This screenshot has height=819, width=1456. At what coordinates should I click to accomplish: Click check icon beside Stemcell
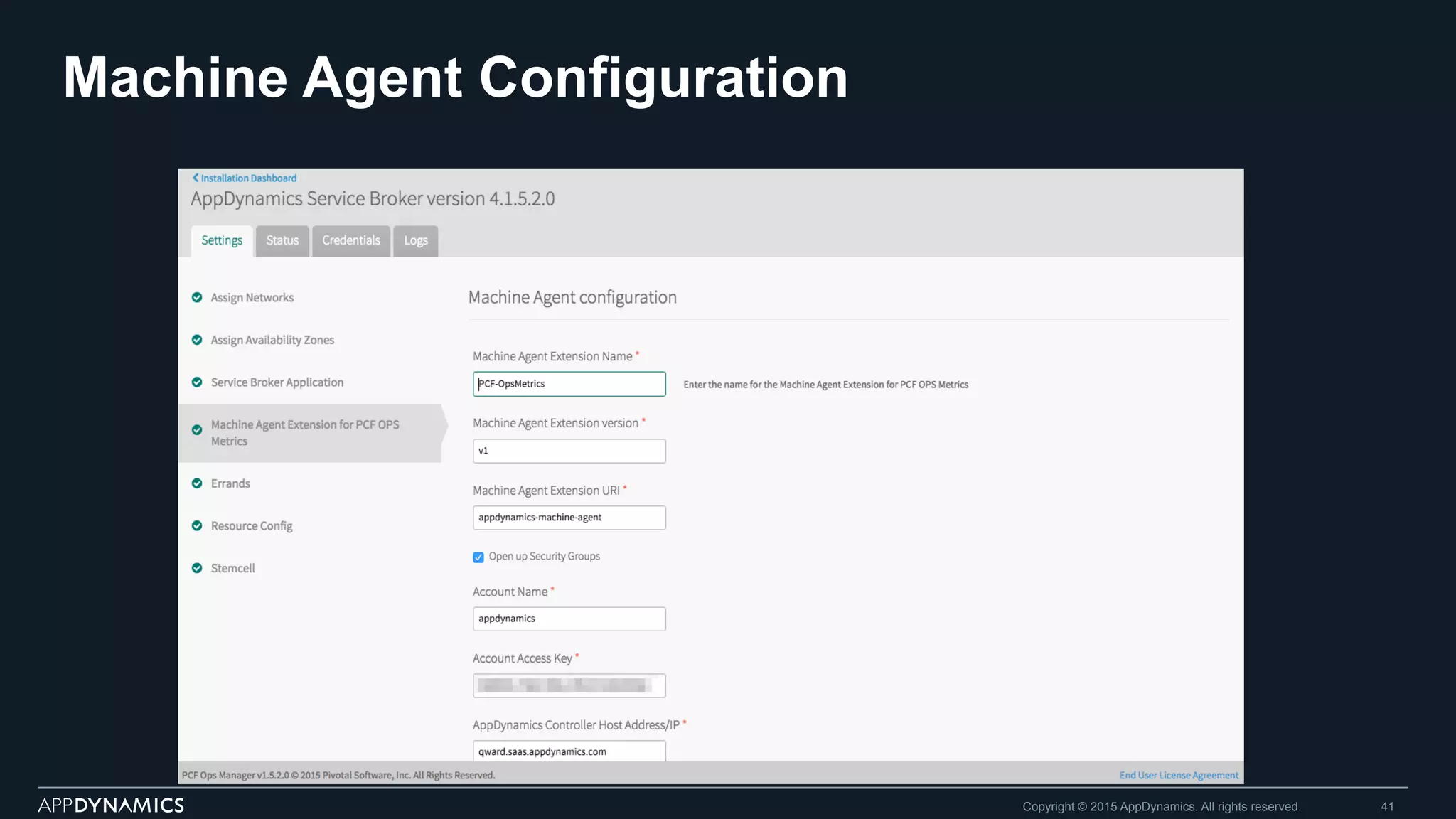coord(197,568)
